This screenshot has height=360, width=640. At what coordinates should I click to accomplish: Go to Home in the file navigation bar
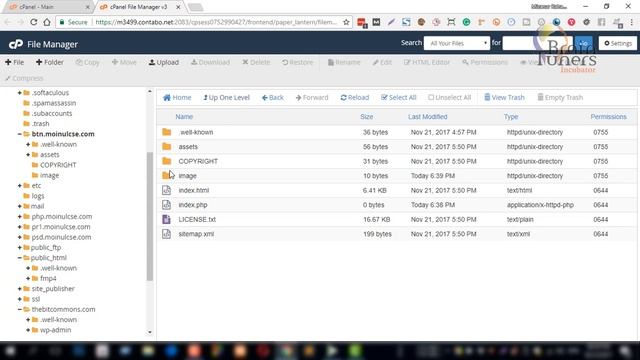177,98
